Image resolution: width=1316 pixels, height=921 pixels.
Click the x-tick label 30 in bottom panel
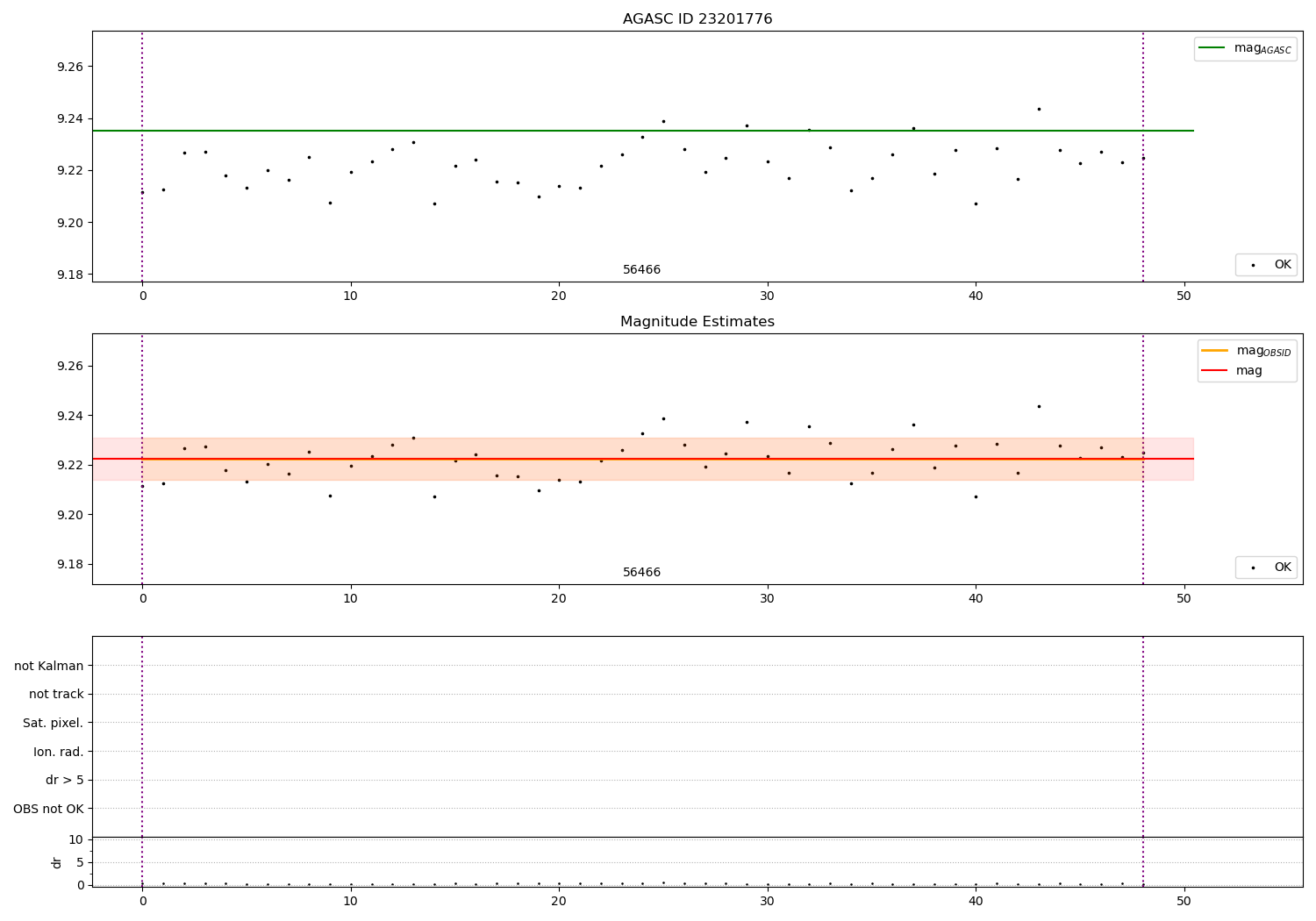[768, 901]
